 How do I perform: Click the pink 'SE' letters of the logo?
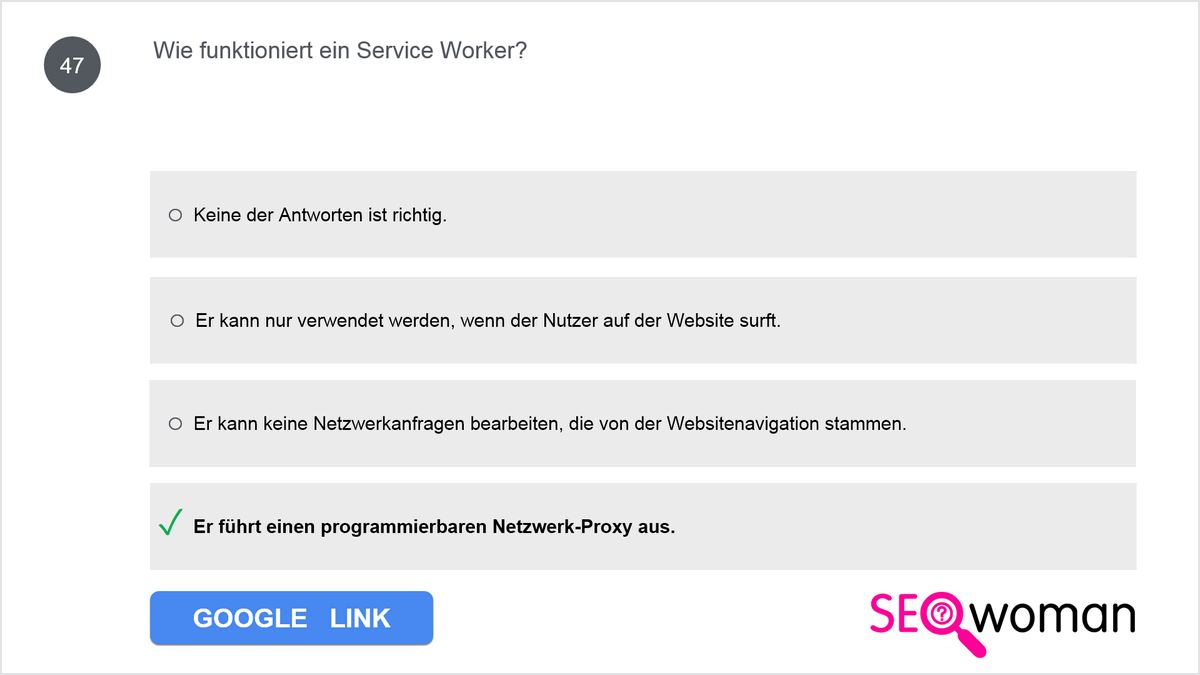[x=895, y=614]
